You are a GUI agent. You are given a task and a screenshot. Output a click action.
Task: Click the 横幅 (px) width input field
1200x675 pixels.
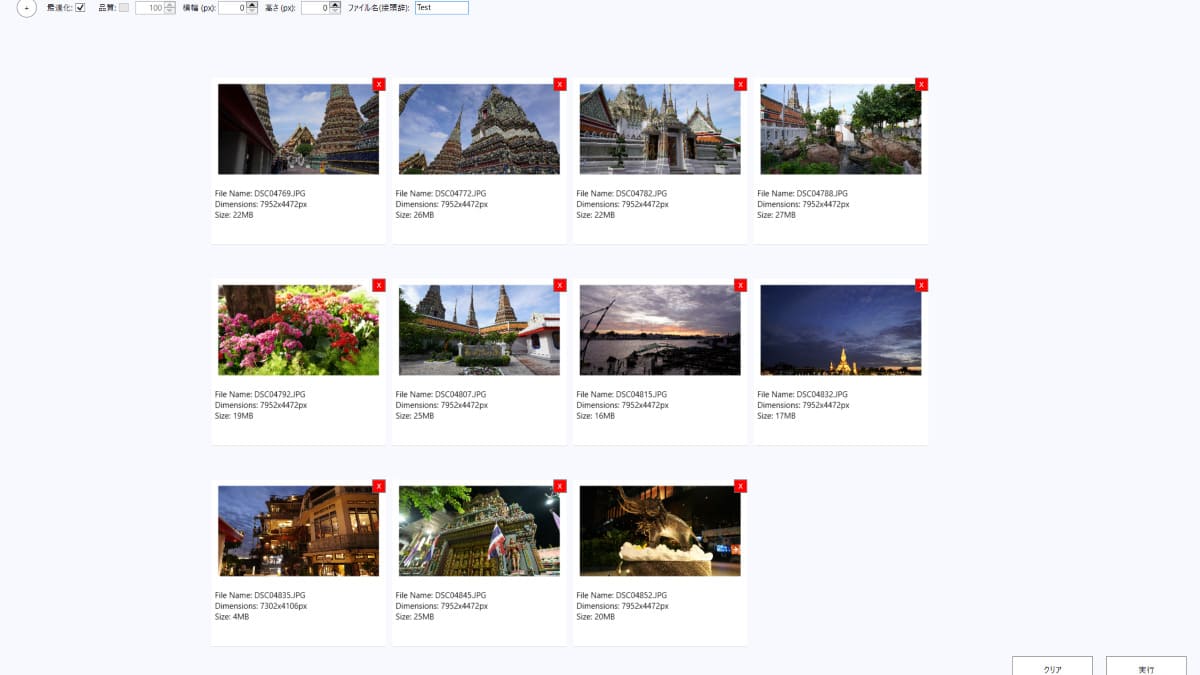point(231,8)
